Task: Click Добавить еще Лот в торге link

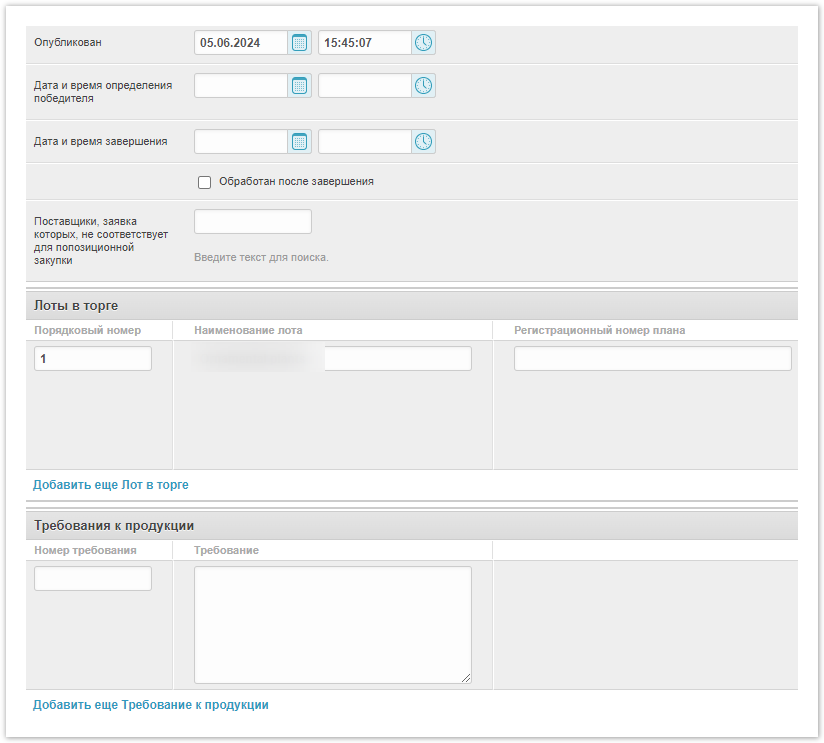Action: click(x=110, y=485)
